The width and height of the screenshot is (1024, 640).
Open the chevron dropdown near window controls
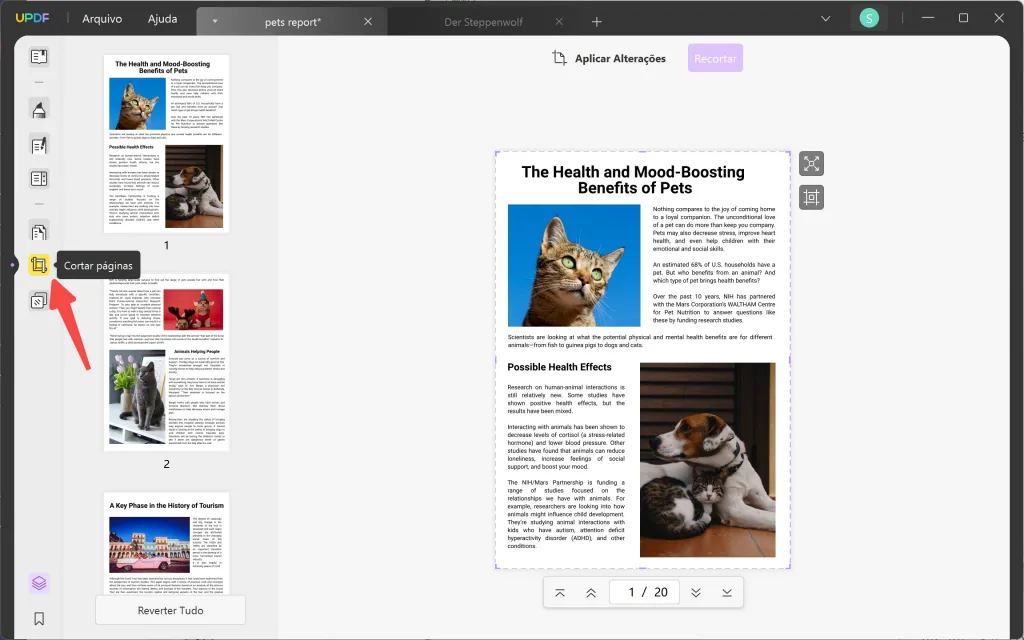pos(825,18)
